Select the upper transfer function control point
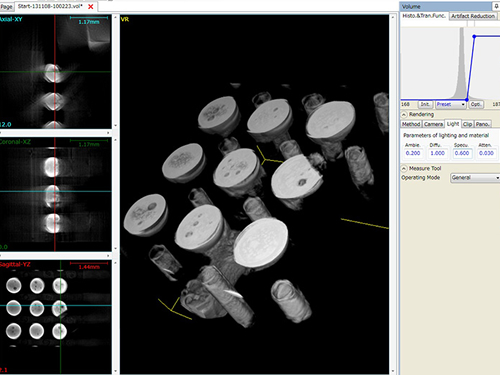The image size is (500, 375). pyautogui.click(x=474, y=36)
